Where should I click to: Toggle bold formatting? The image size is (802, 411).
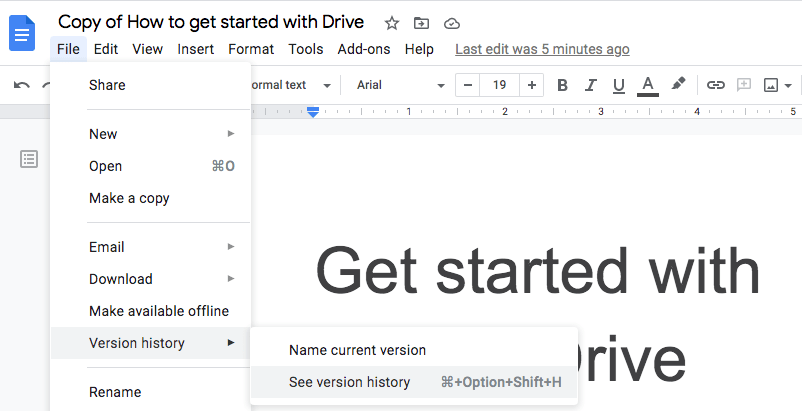562,85
